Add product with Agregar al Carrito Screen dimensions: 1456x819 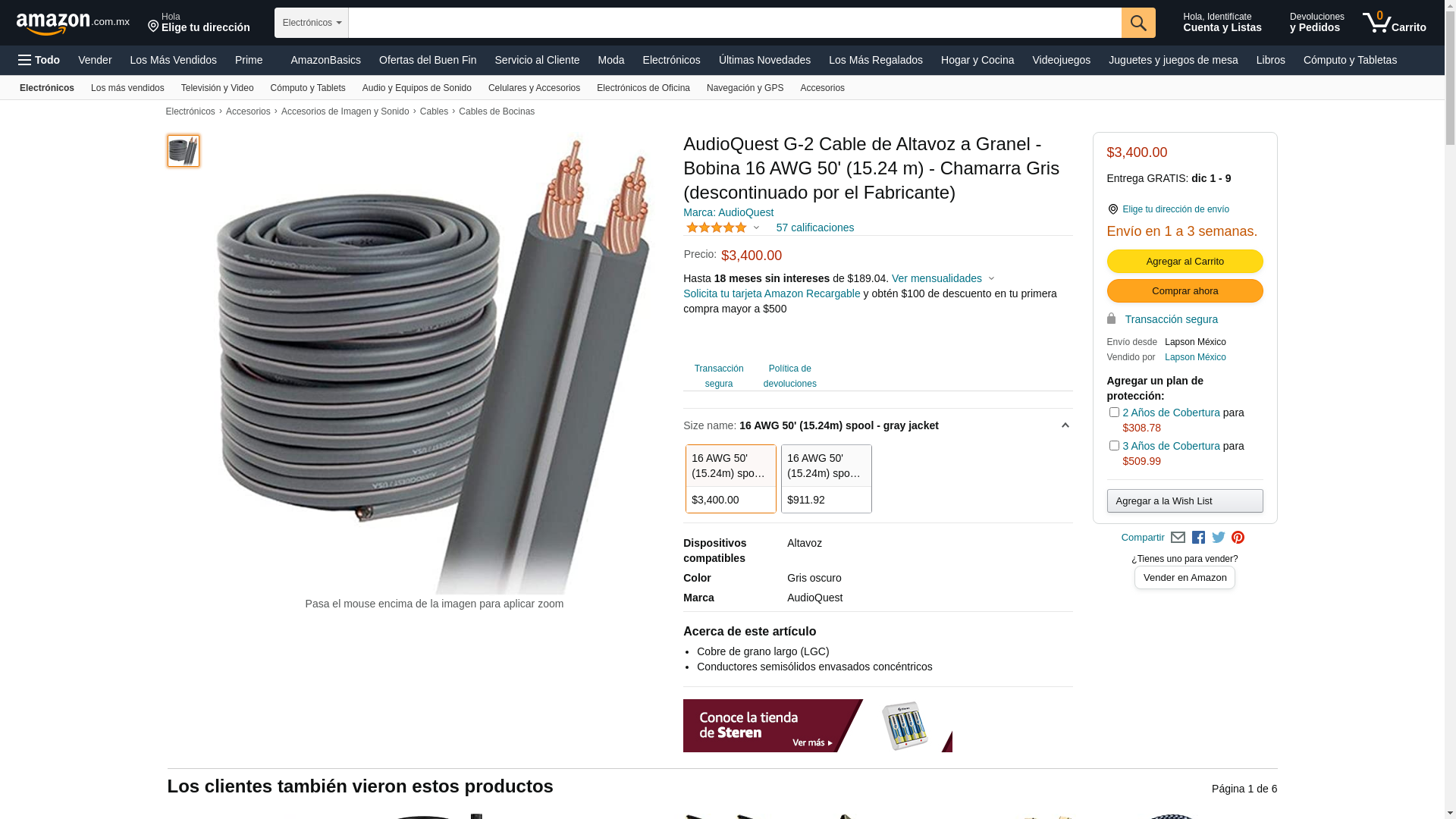click(x=1185, y=262)
